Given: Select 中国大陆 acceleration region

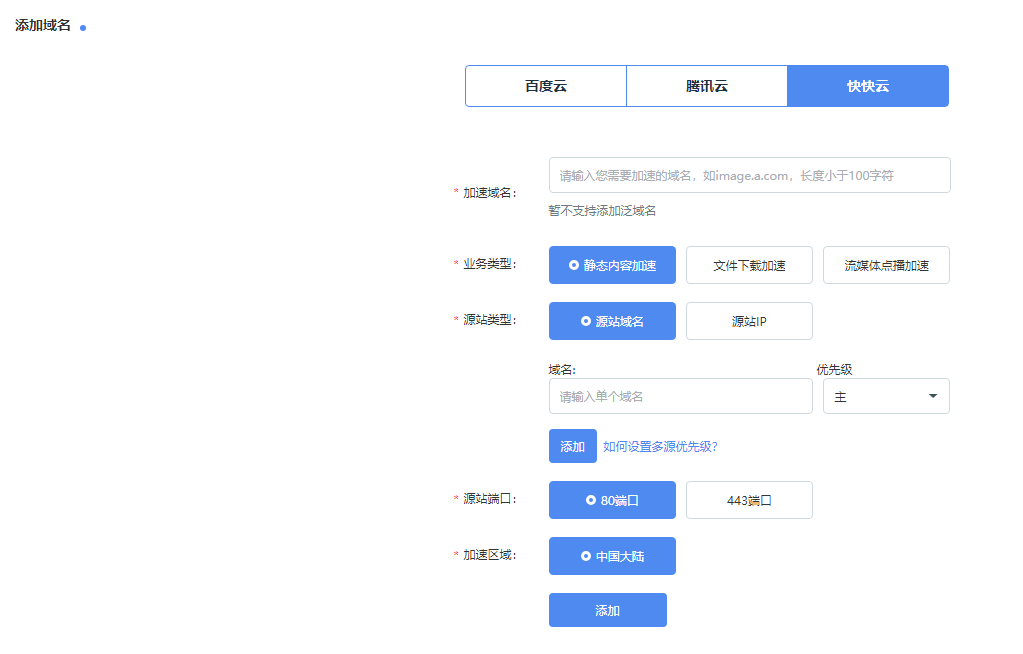Looking at the screenshot, I should (612, 556).
